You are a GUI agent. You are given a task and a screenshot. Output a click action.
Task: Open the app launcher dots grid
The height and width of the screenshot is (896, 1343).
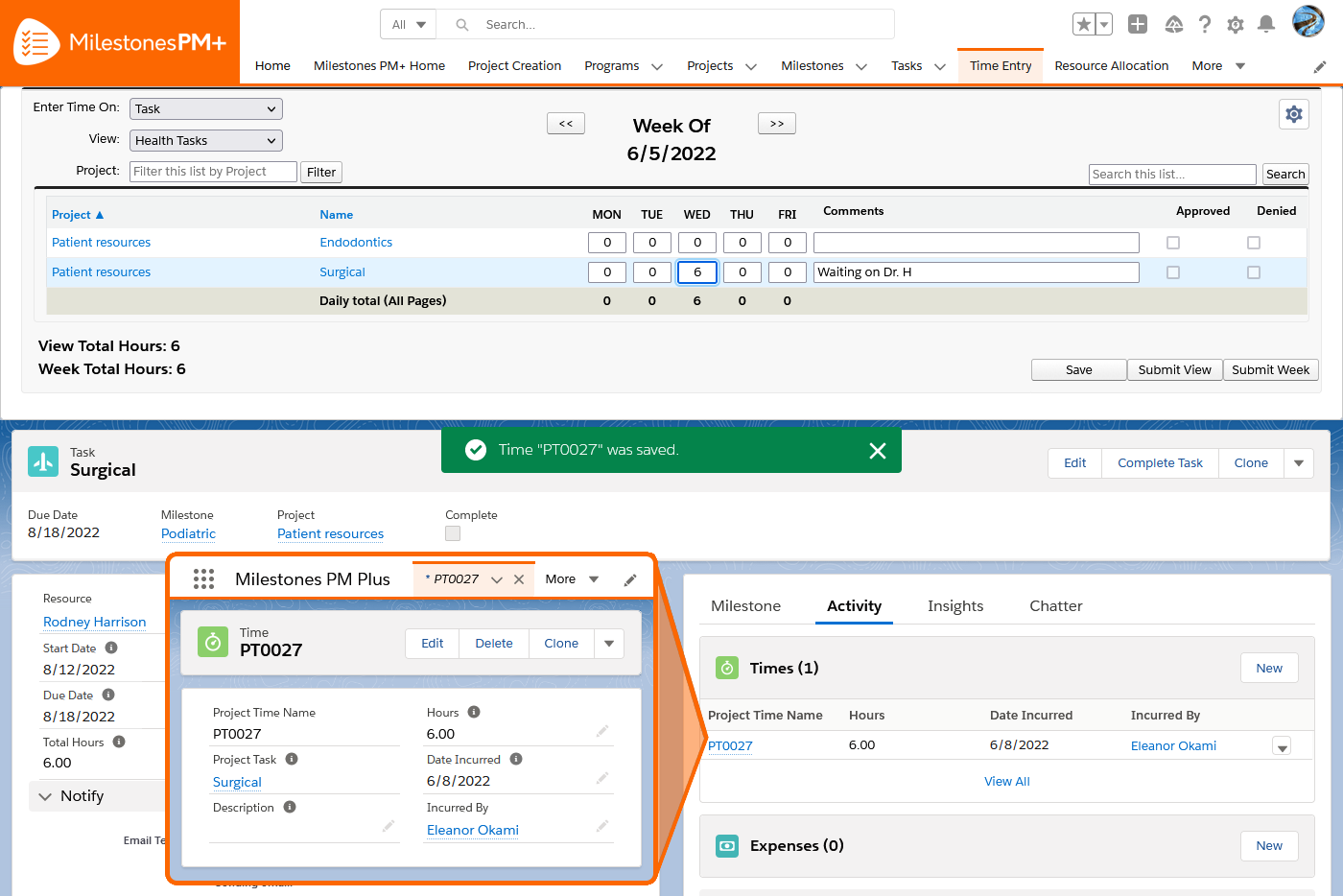coord(203,579)
